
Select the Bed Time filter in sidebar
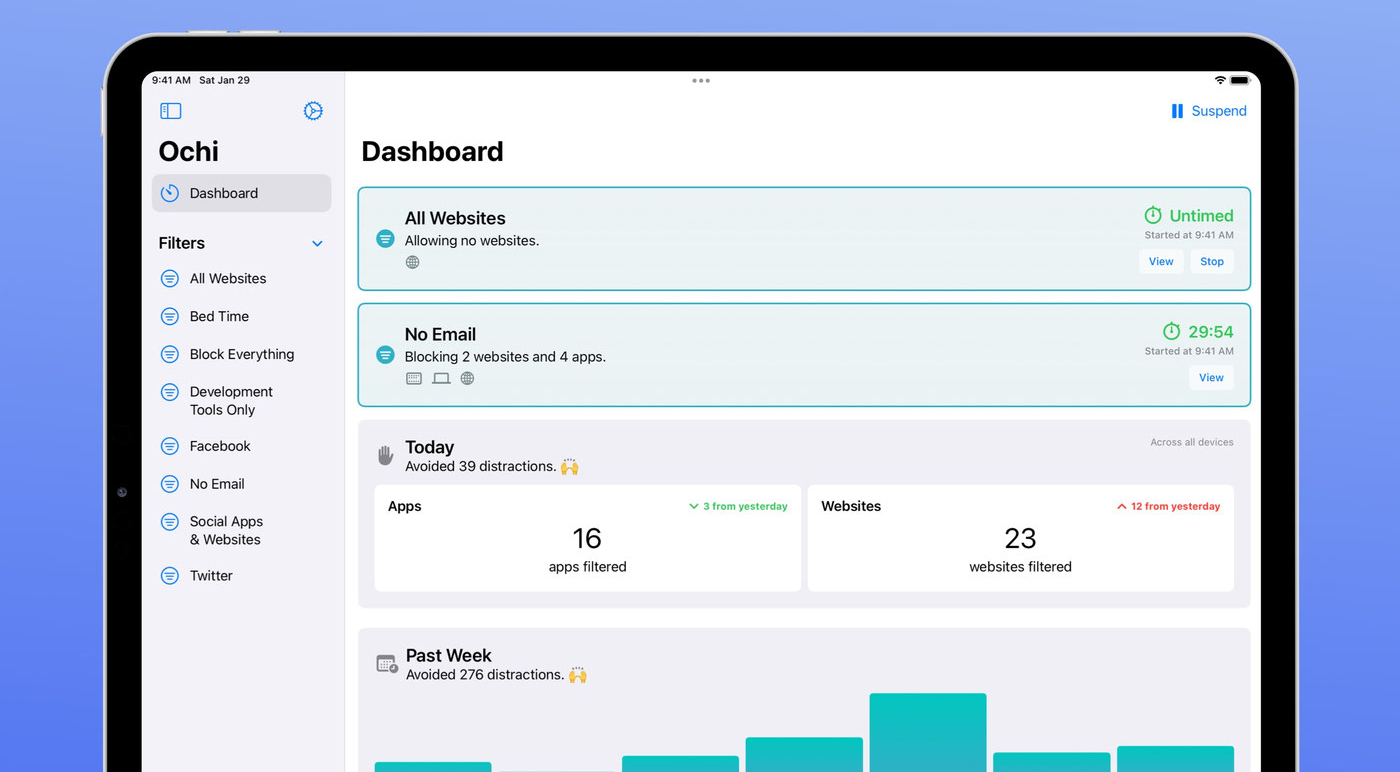[x=219, y=316]
